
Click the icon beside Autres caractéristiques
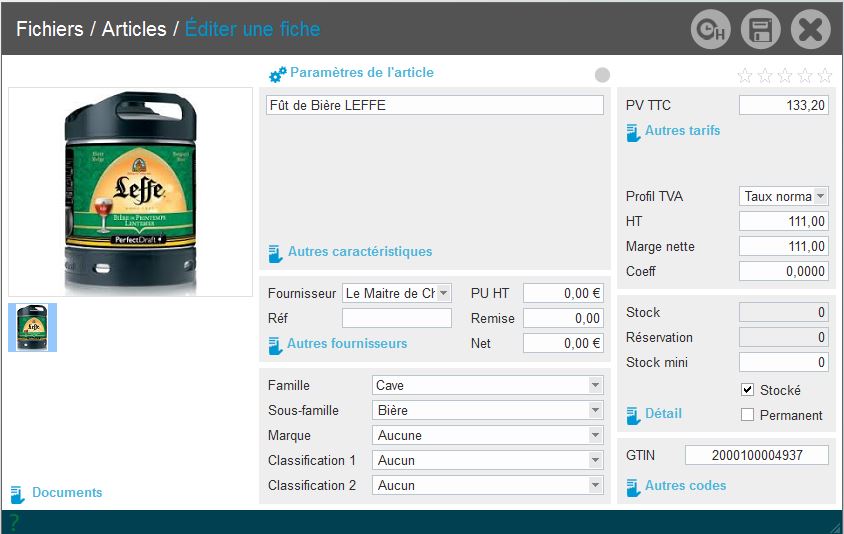coord(275,254)
